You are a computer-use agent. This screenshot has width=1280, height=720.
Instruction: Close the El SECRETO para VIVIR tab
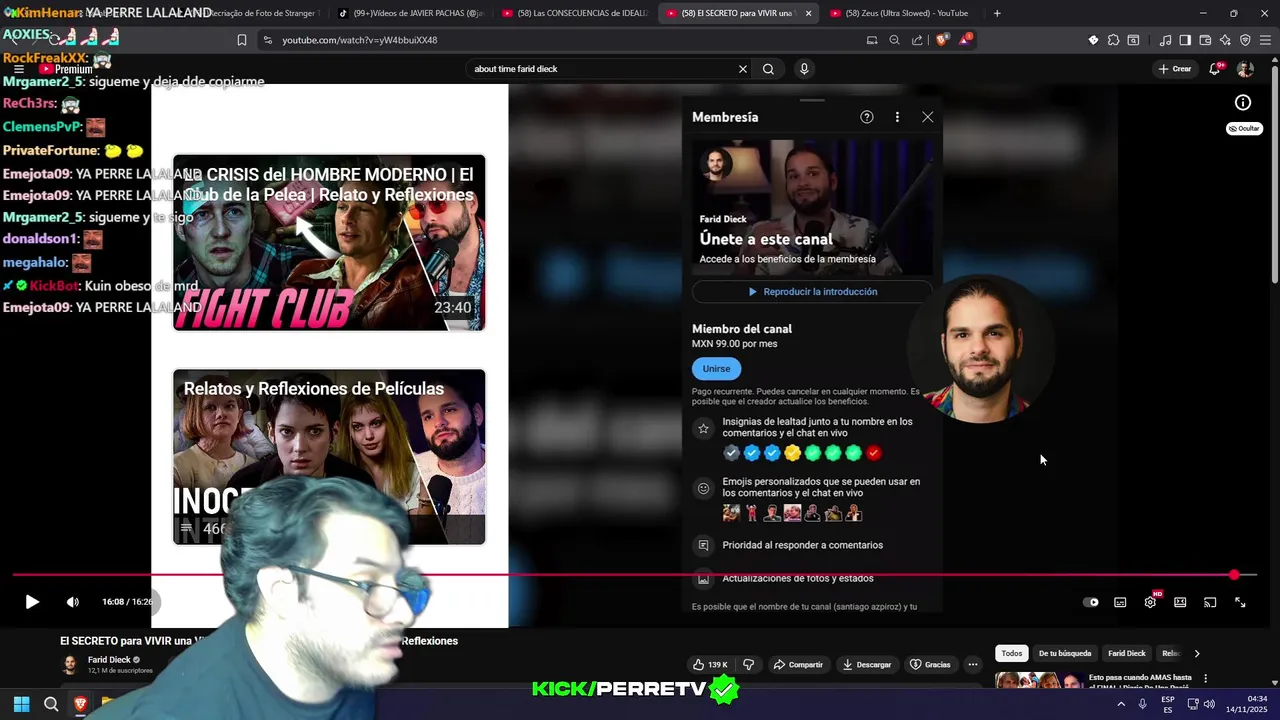pos(808,13)
